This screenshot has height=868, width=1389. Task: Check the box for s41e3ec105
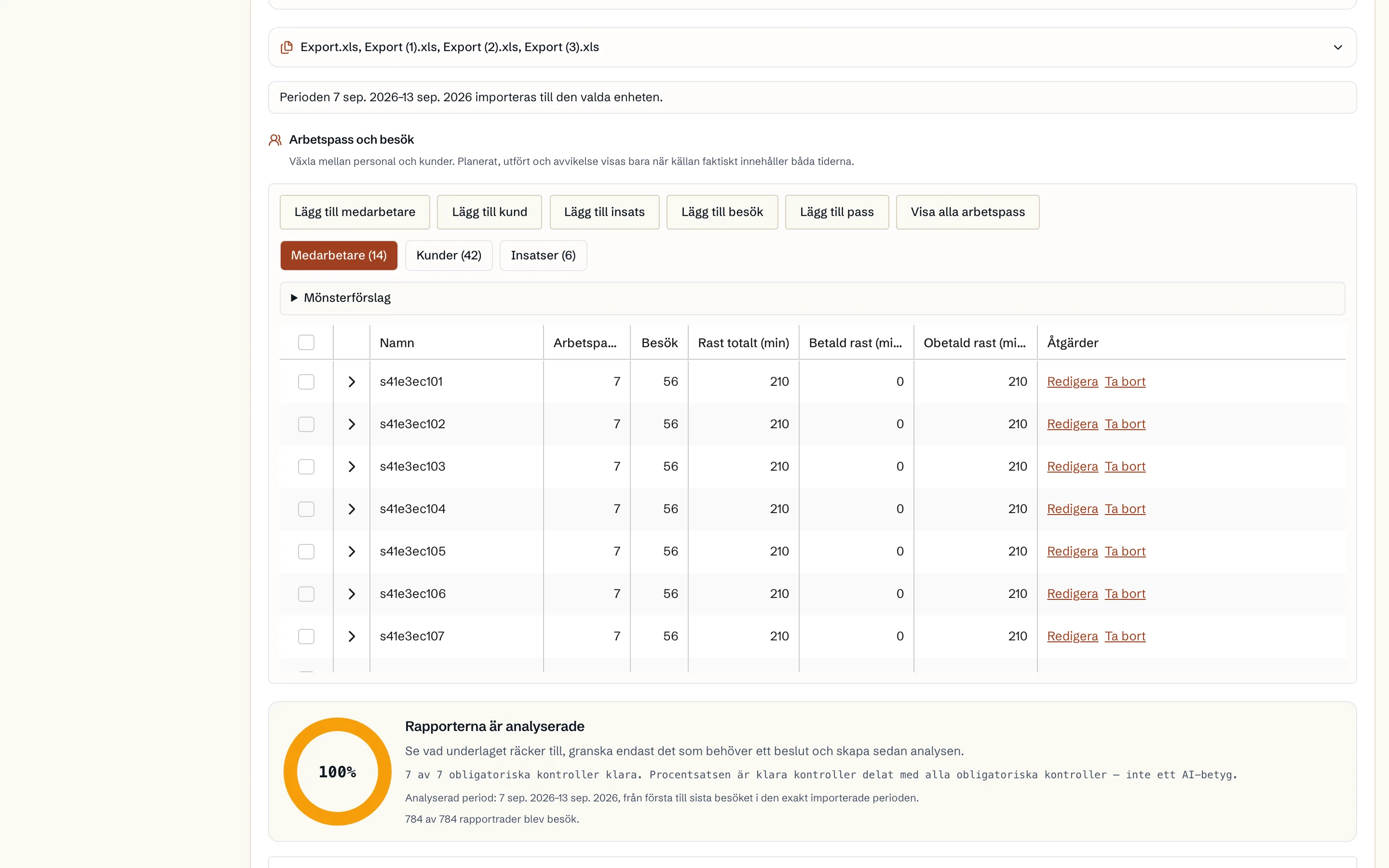click(306, 552)
